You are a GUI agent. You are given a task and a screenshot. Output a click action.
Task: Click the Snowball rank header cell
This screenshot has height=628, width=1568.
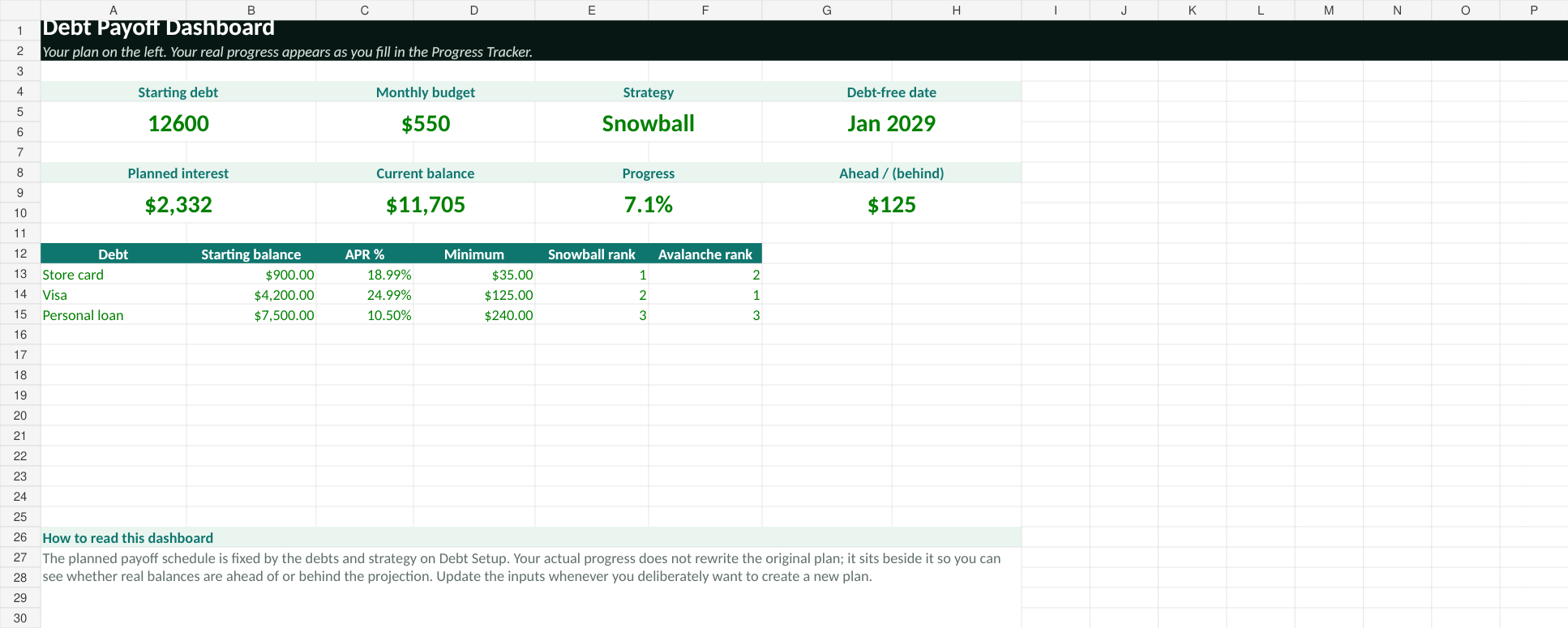point(592,254)
